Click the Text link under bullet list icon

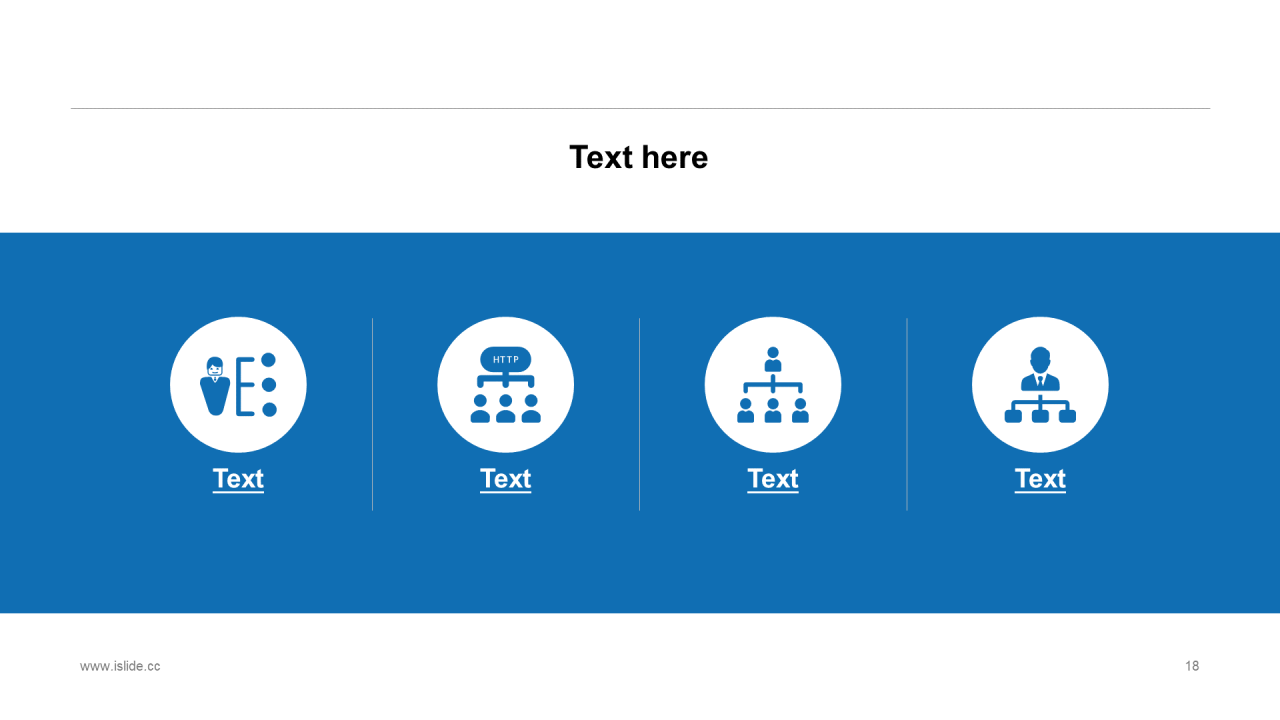click(x=238, y=479)
